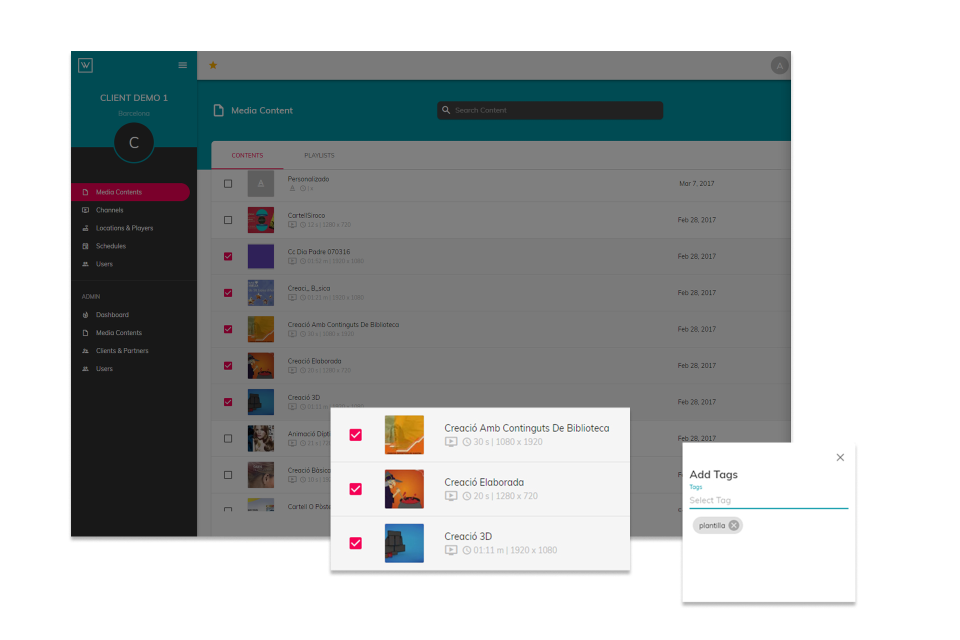The height and width of the screenshot is (640, 960).
Task: Click the W logo icon in sidebar
Action: (x=86, y=65)
